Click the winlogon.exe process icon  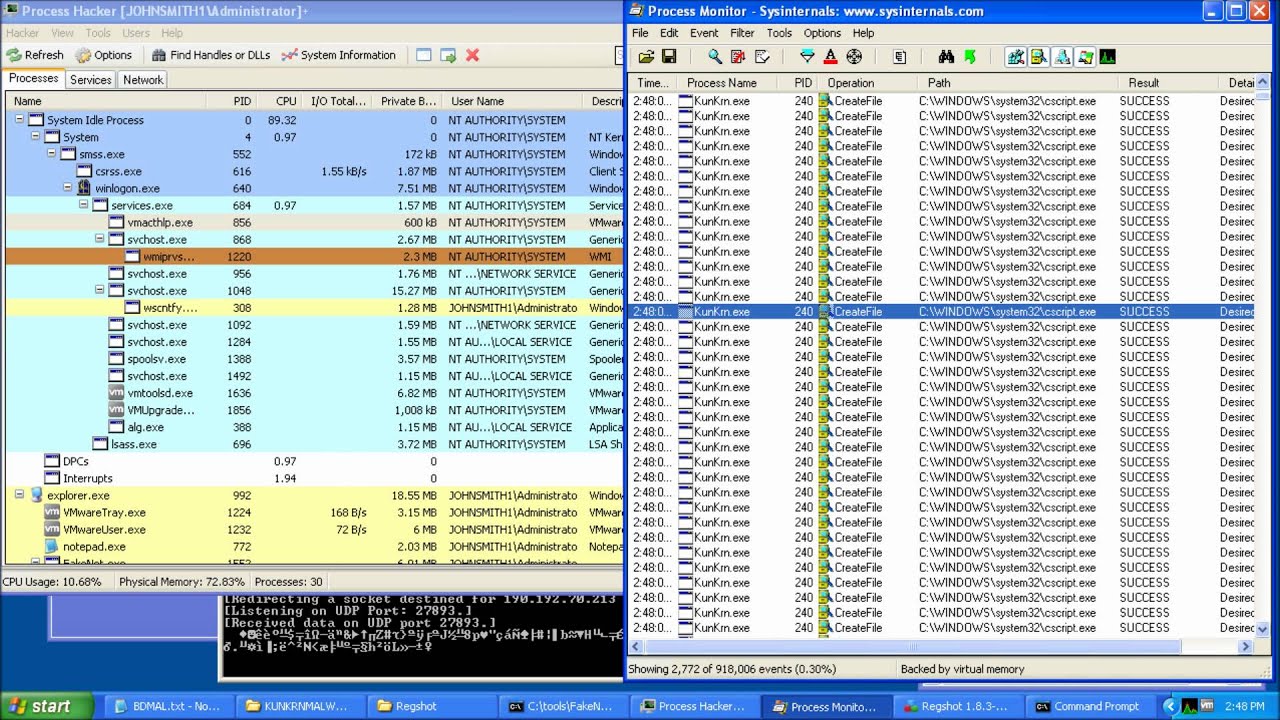click(85, 188)
